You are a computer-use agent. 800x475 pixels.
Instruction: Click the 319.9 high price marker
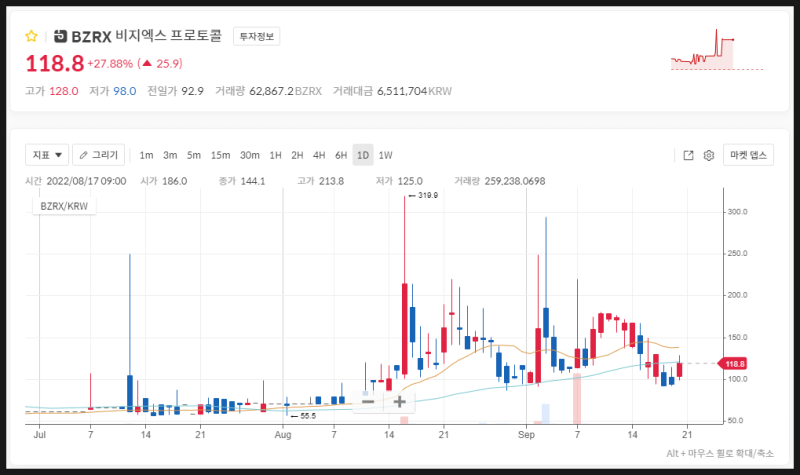pos(423,195)
